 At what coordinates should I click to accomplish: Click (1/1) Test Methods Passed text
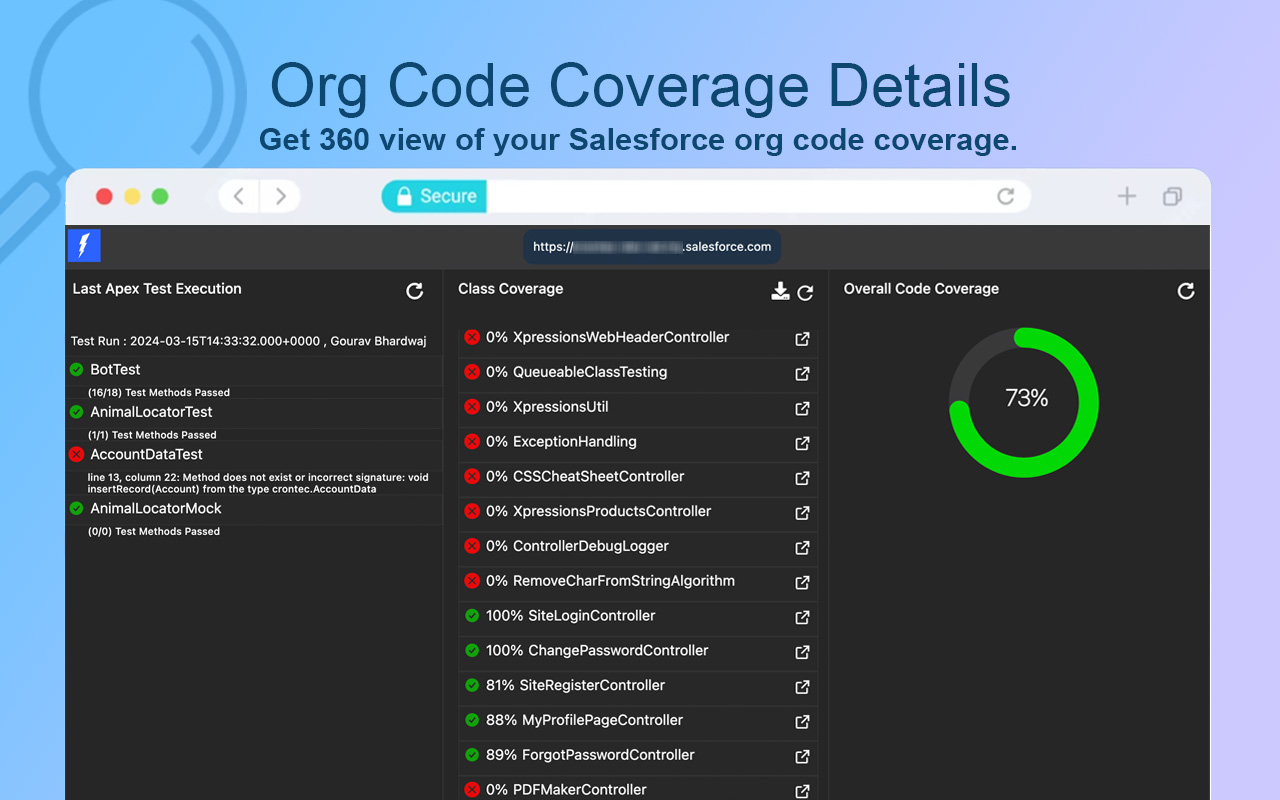152,435
